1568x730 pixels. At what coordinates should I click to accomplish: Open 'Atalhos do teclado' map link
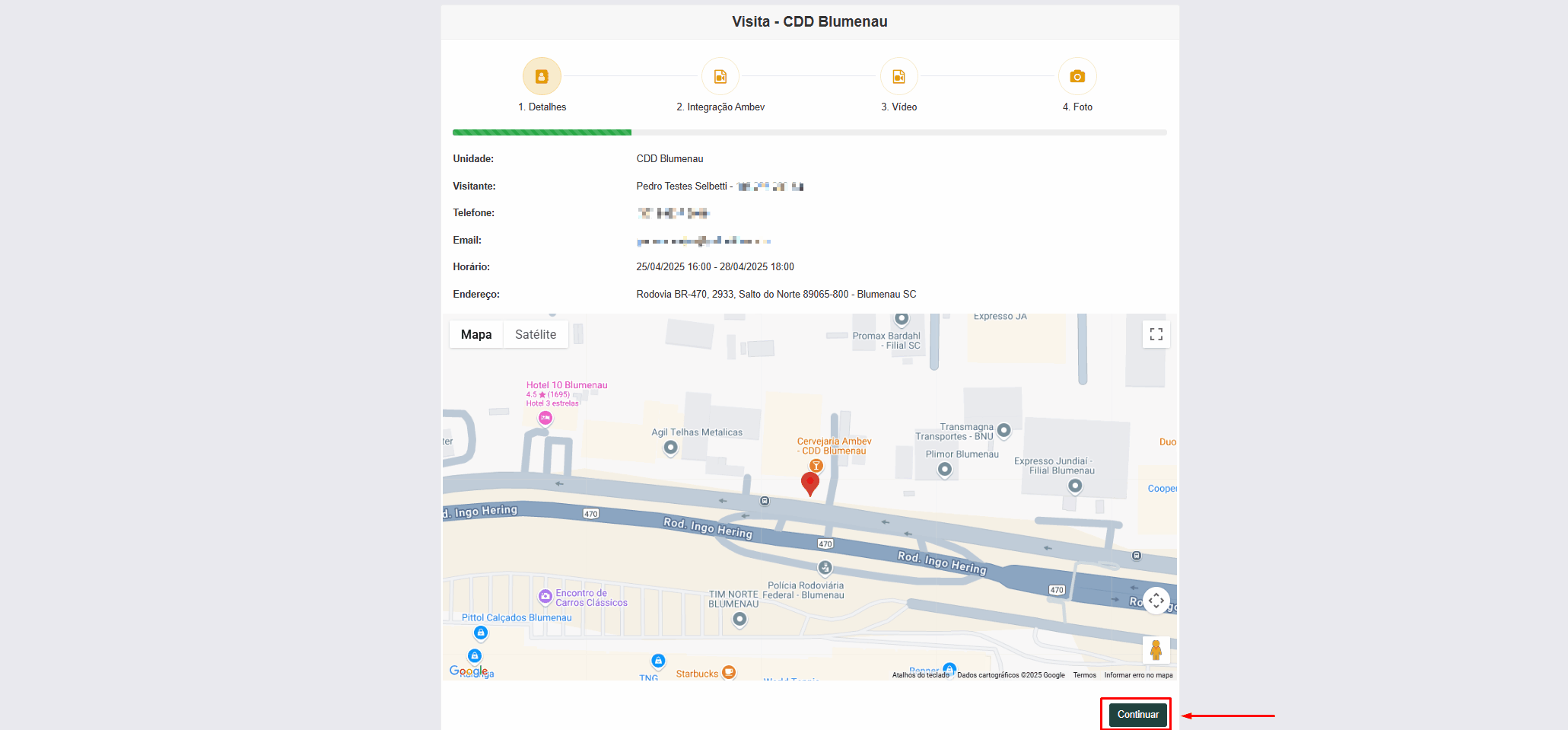[x=921, y=675]
